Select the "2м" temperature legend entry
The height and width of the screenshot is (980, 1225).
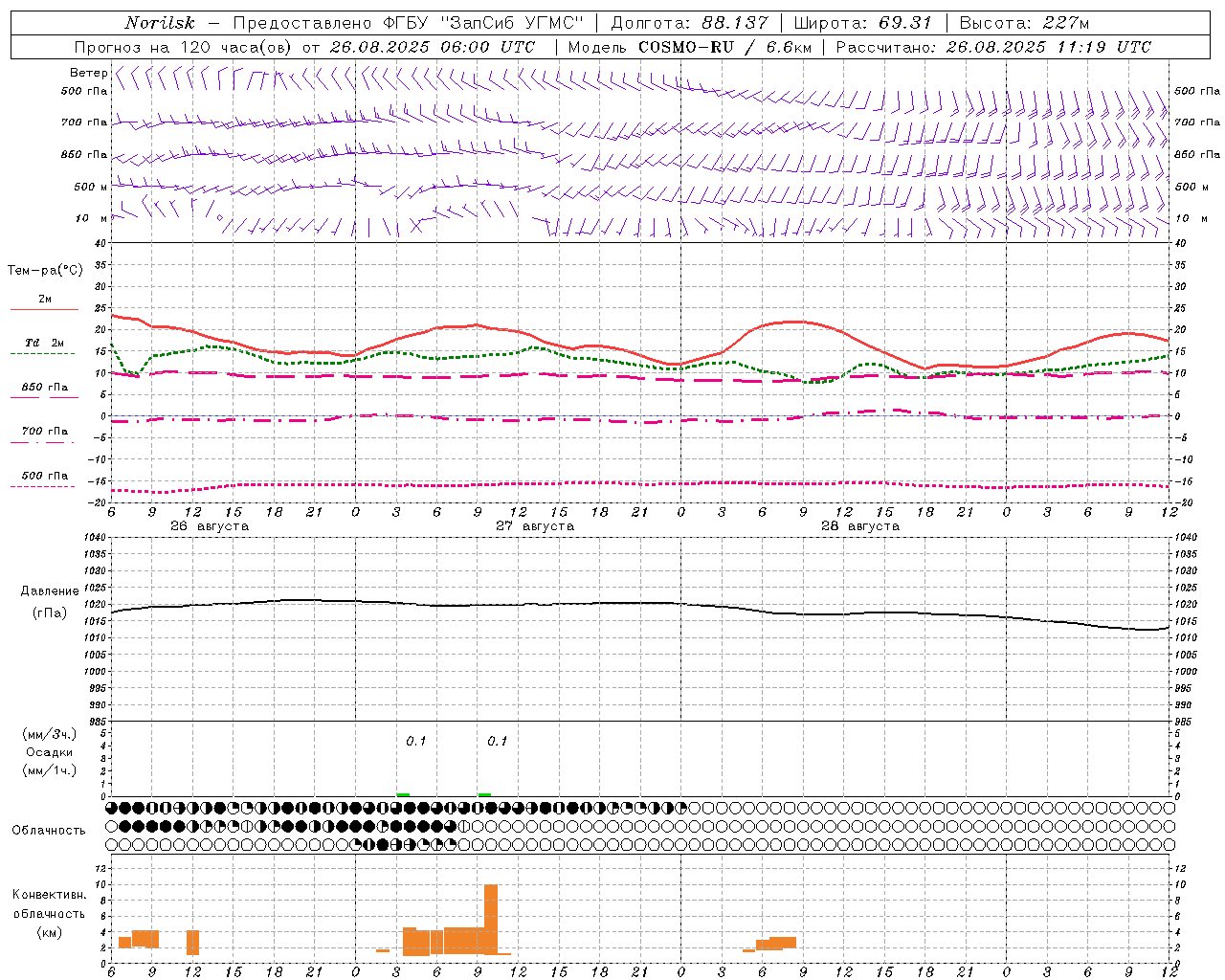45,300
